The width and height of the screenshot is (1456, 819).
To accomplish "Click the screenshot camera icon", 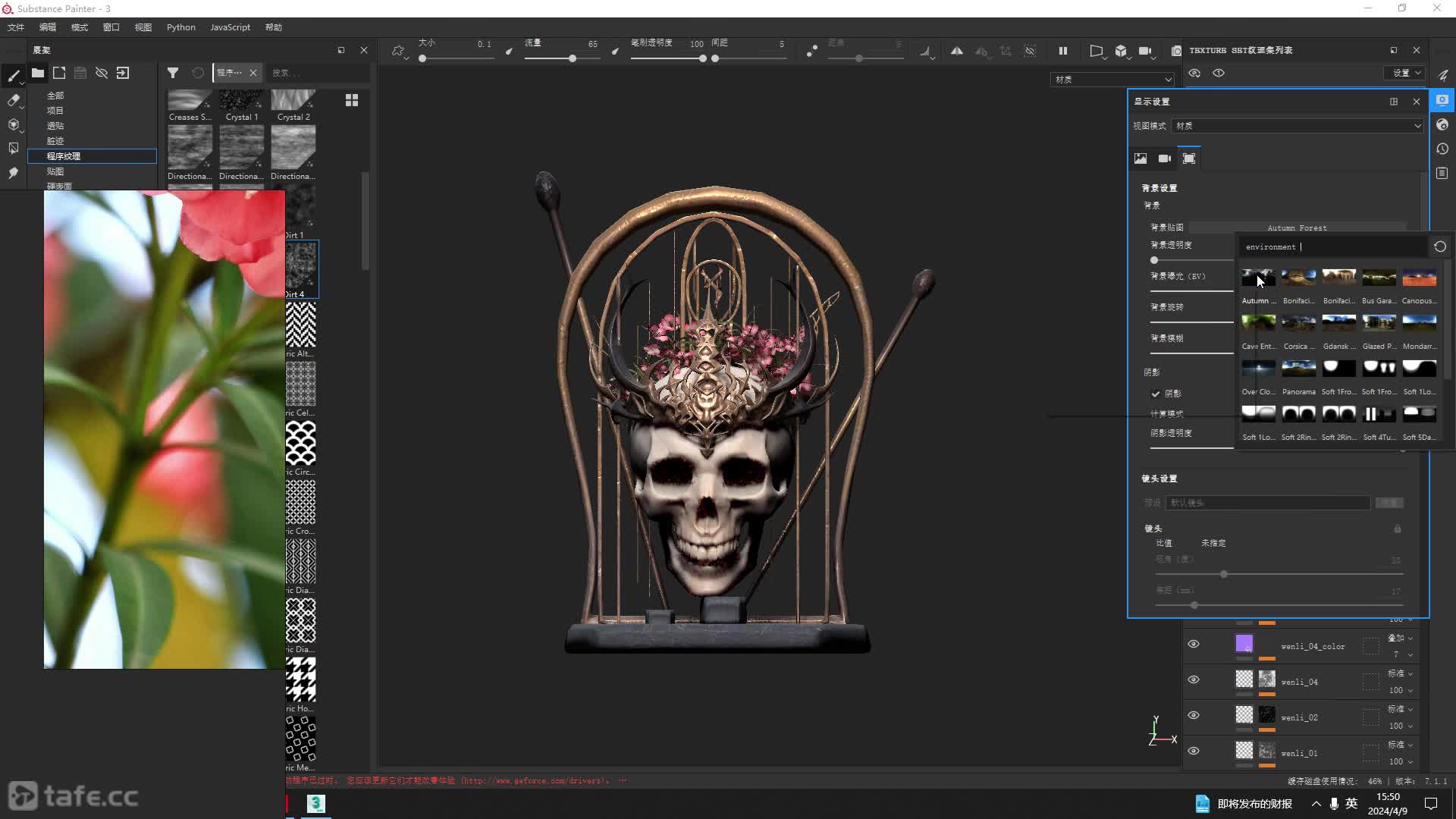I will point(1175,51).
